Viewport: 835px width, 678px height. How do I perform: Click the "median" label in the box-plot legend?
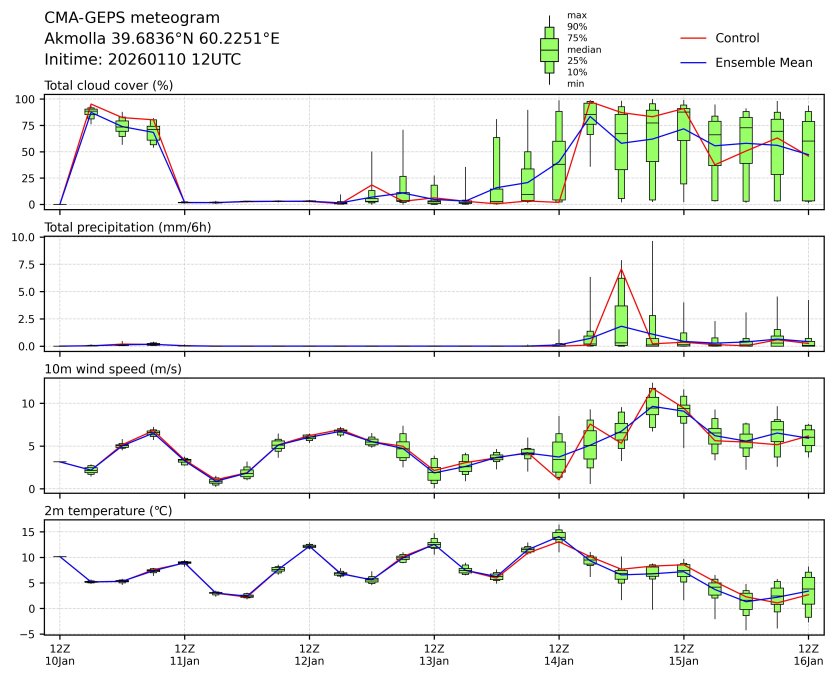(584, 49)
